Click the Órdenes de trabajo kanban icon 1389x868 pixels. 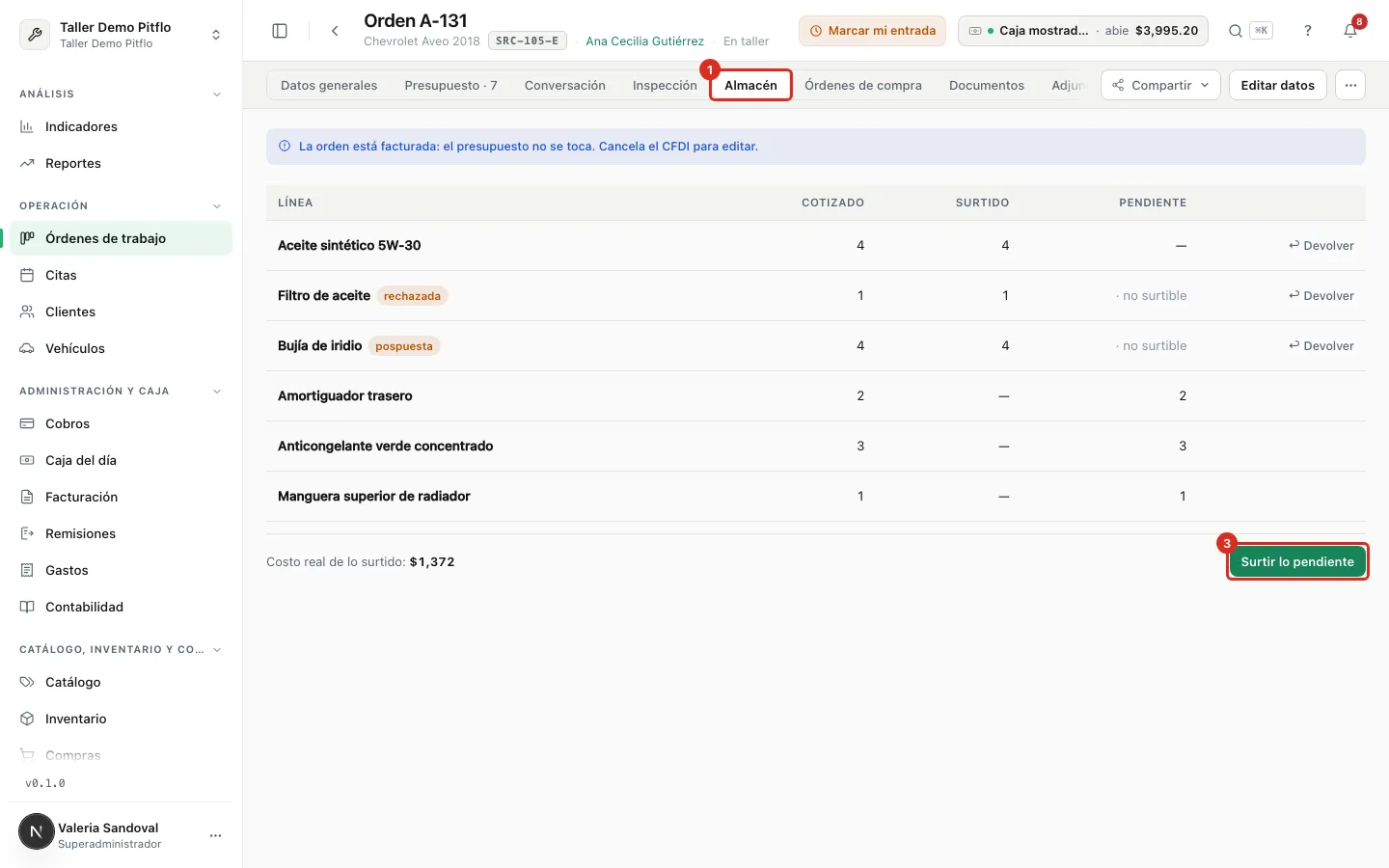[x=27, y=238]
